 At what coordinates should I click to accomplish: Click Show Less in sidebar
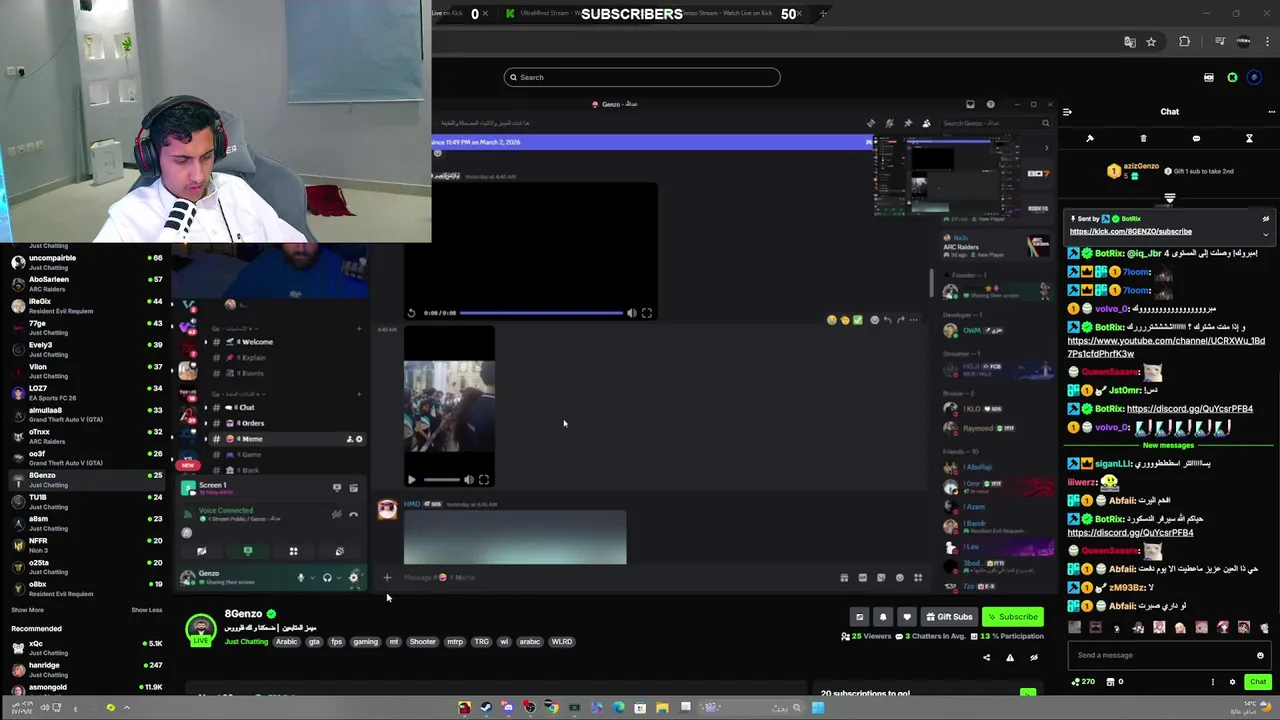(146, 610)
